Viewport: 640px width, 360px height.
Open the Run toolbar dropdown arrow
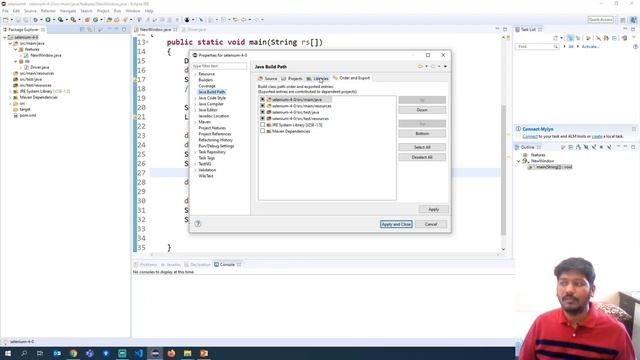tap(53, 20)
